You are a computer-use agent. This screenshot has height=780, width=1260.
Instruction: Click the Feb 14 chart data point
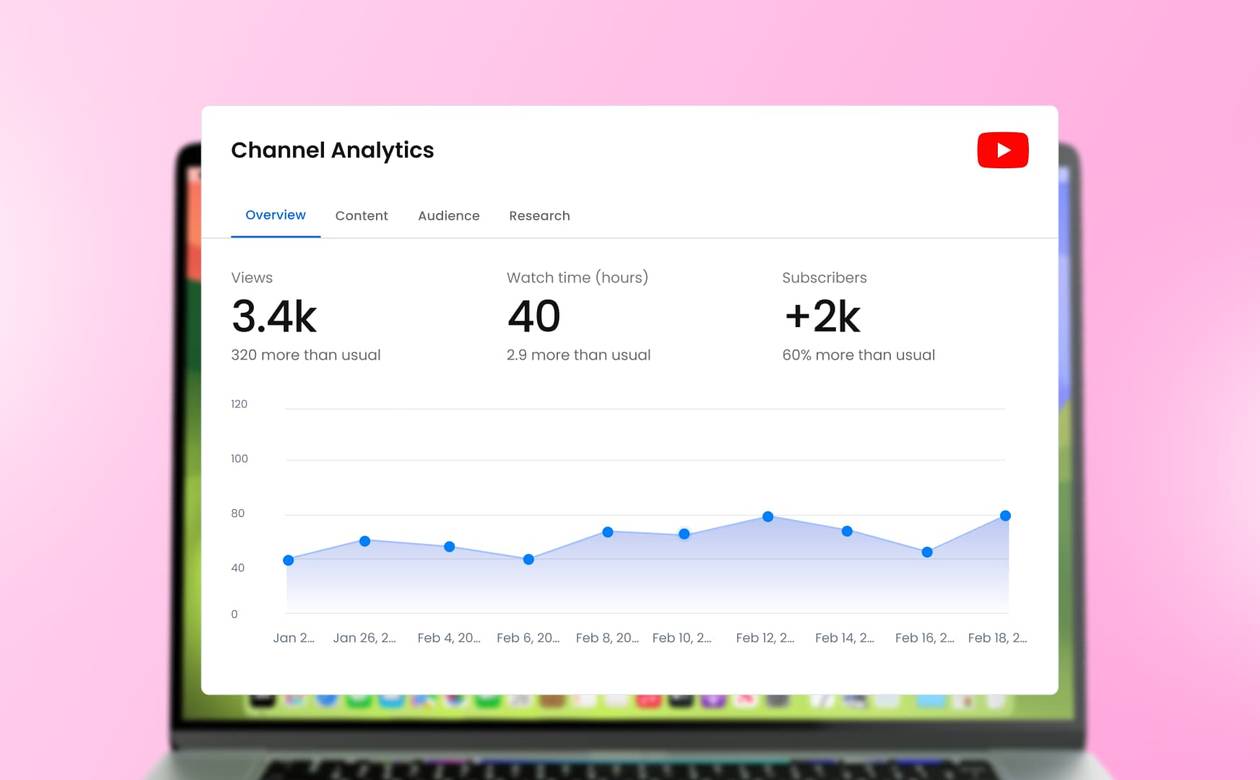(x=847, y=531)
